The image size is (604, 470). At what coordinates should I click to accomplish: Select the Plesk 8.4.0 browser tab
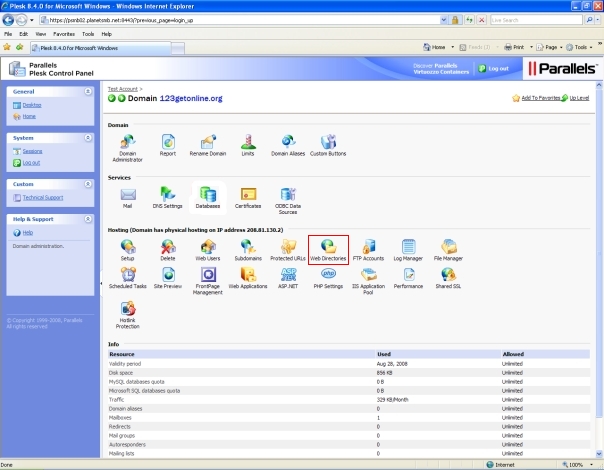101,48
